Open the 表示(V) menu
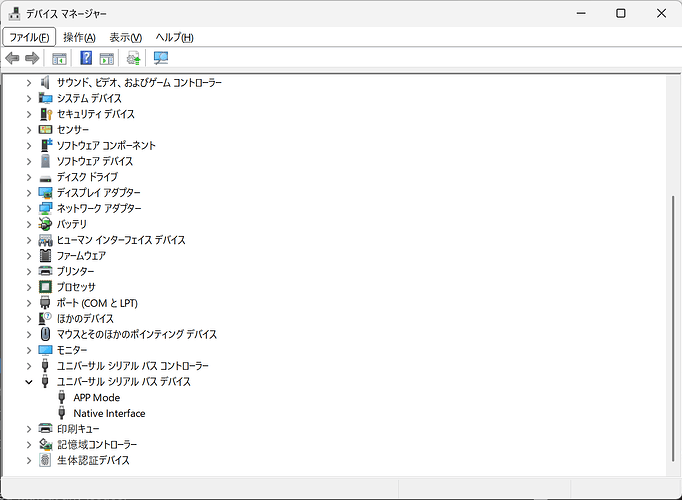Image resolution: width=682 pixels, height=500 pixels. 126,37
